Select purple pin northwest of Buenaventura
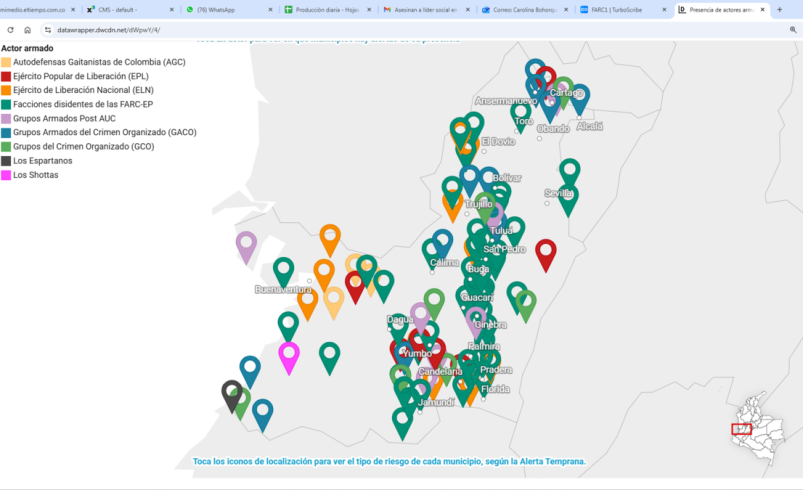803x490 pixels. (x=246, y=244)
